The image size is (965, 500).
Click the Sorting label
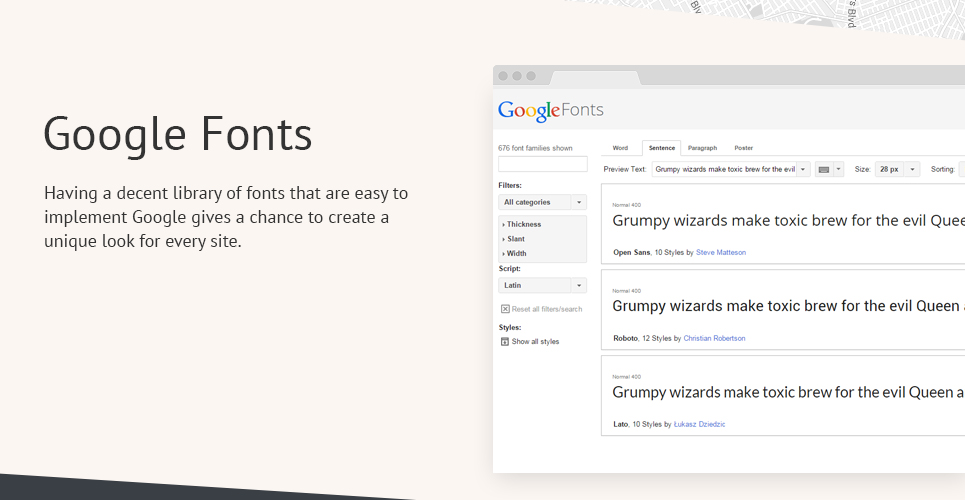click(x=942, y=169)
